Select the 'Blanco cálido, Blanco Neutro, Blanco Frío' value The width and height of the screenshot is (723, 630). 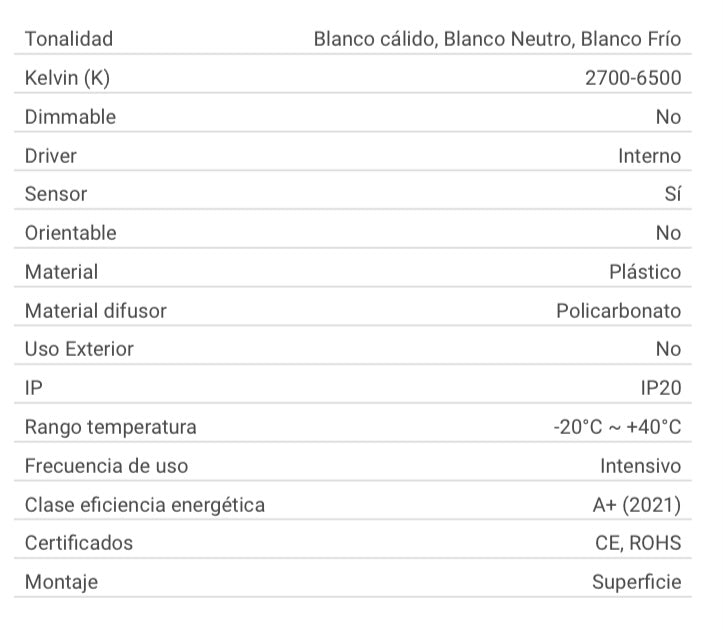coord(497,40)
